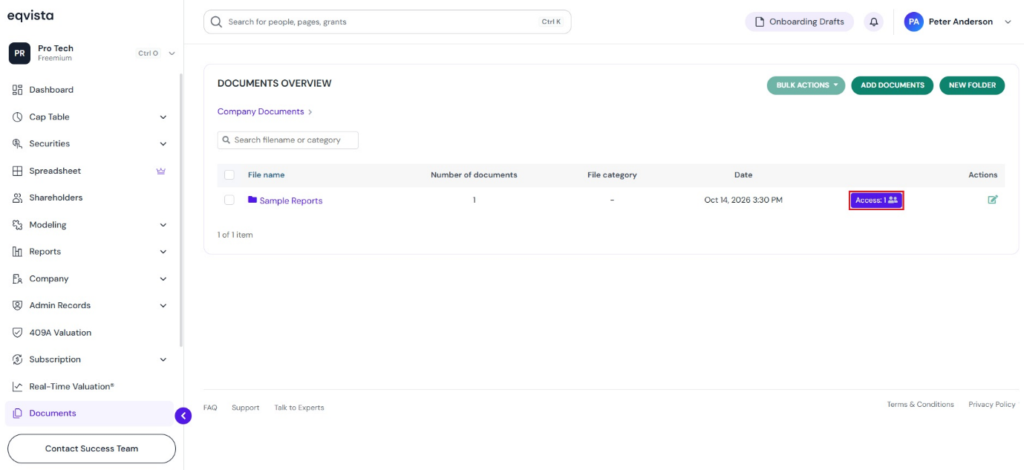Open Shareholders from sidebar menu
The width and height of the screenshot is (1024, 470).
coord(56,198)
